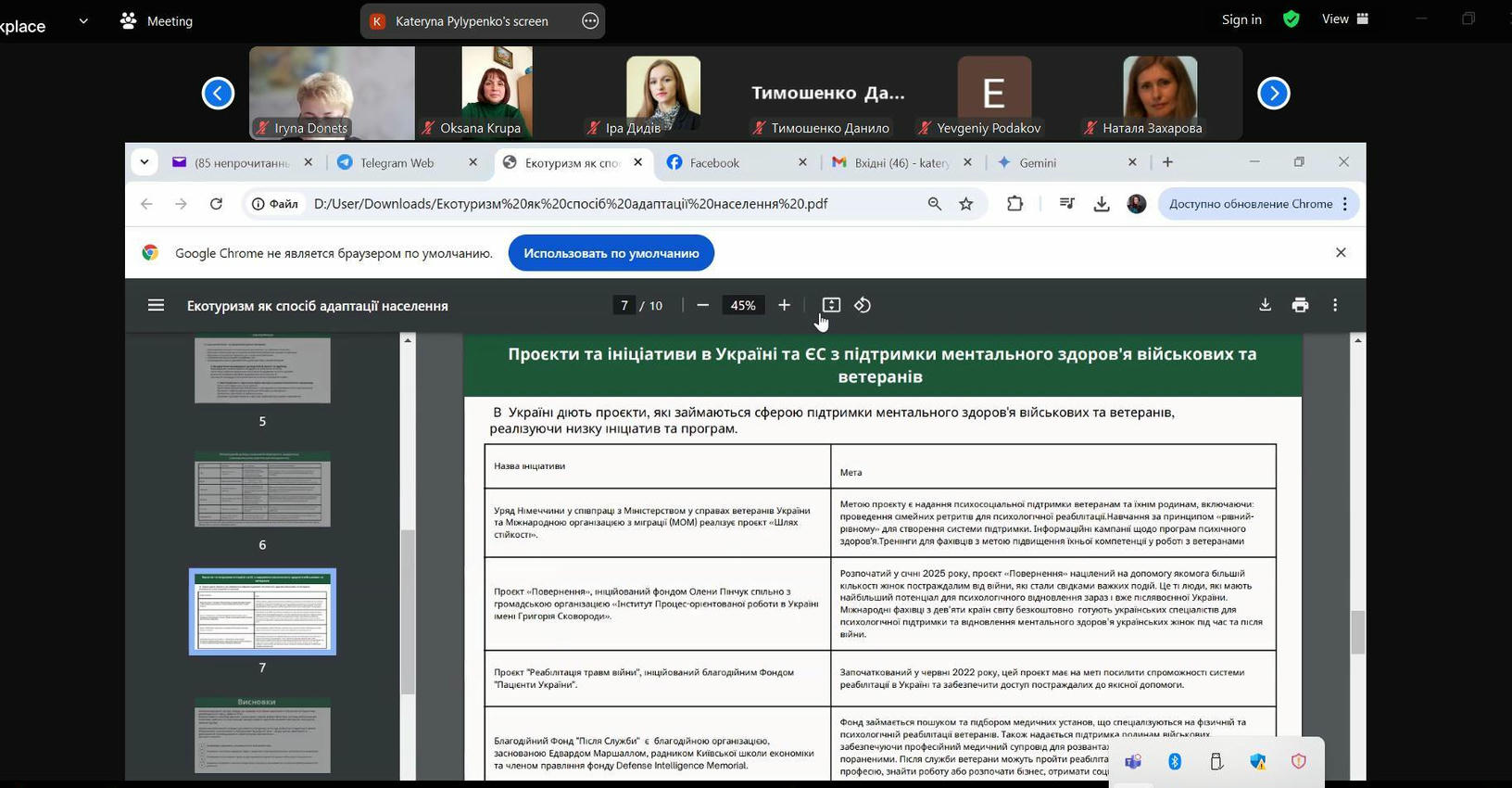
Task: Toggle the PDF sidebar hamburger menu
Action: coord(156,305)
